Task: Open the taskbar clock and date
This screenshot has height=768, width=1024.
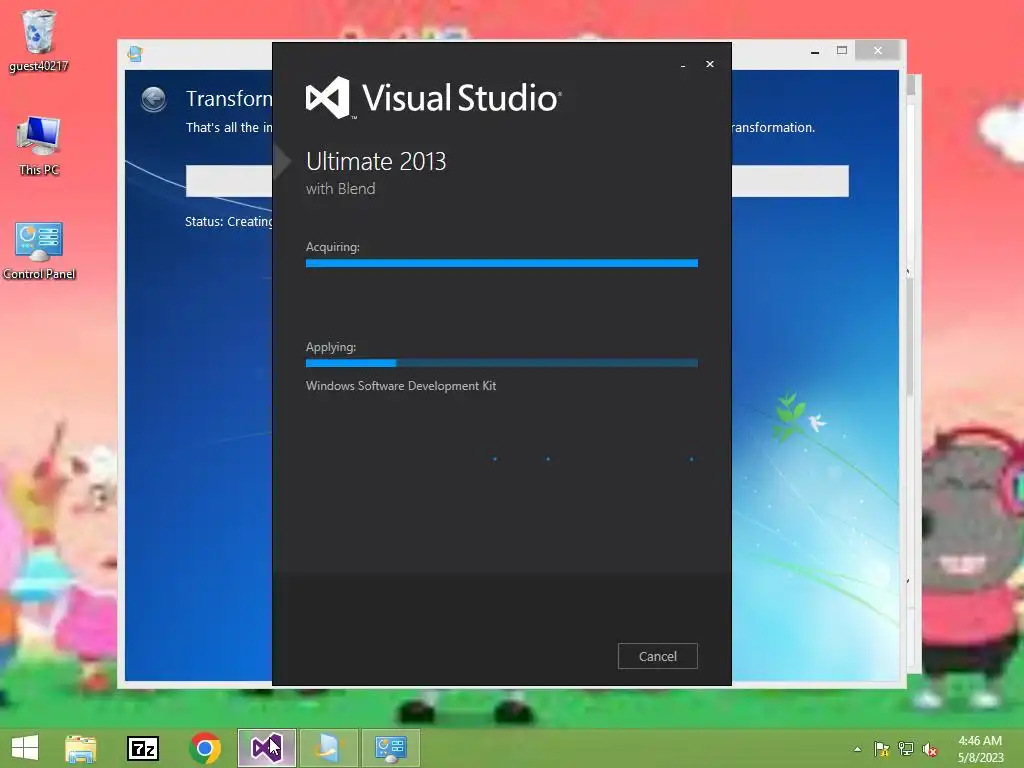Action: click(980, 749)
